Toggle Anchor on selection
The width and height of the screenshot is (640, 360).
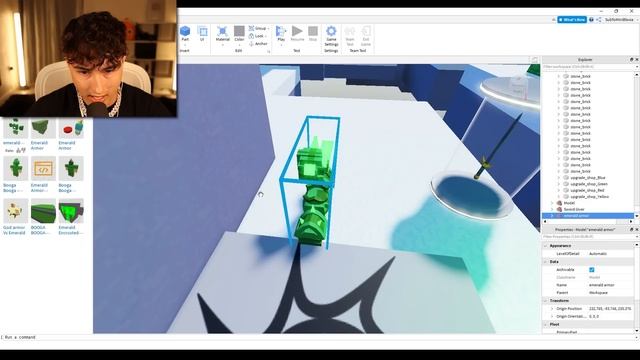tap(258, 44)
